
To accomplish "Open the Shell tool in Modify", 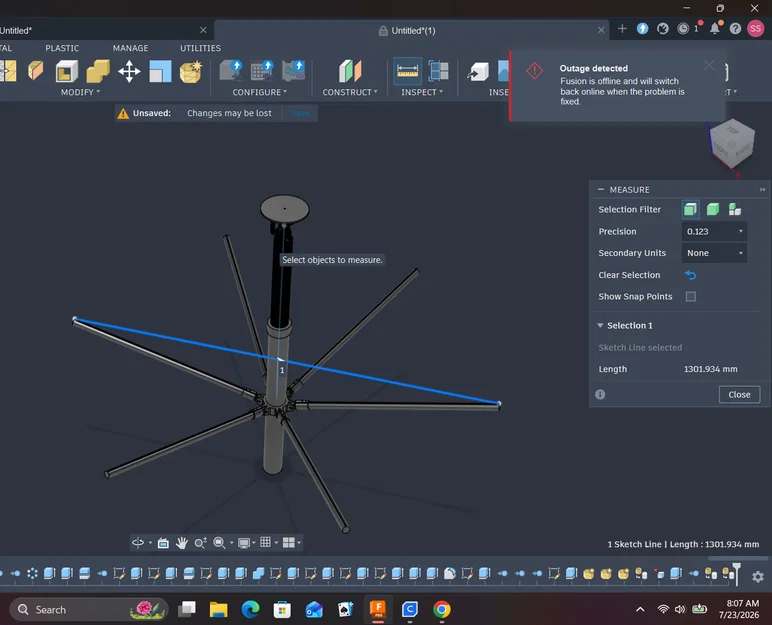I will click(x=66, y=71).
